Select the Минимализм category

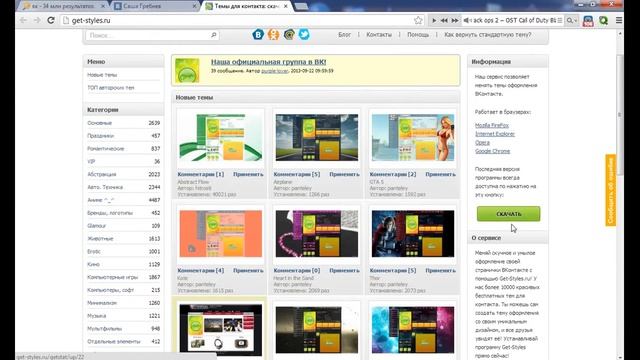(x=102, y=303)
